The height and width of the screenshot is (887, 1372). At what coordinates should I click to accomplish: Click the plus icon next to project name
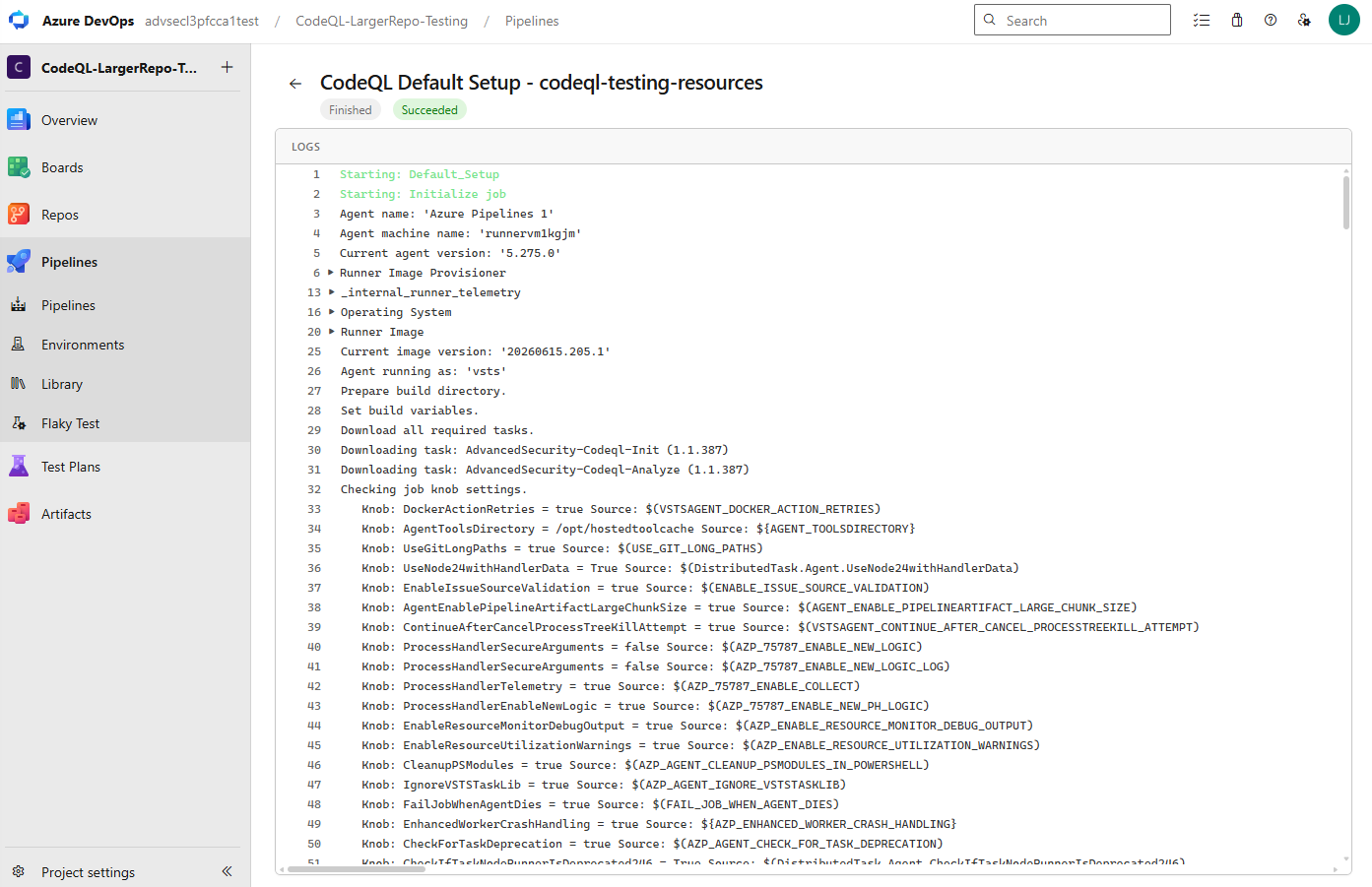[228, 67]
